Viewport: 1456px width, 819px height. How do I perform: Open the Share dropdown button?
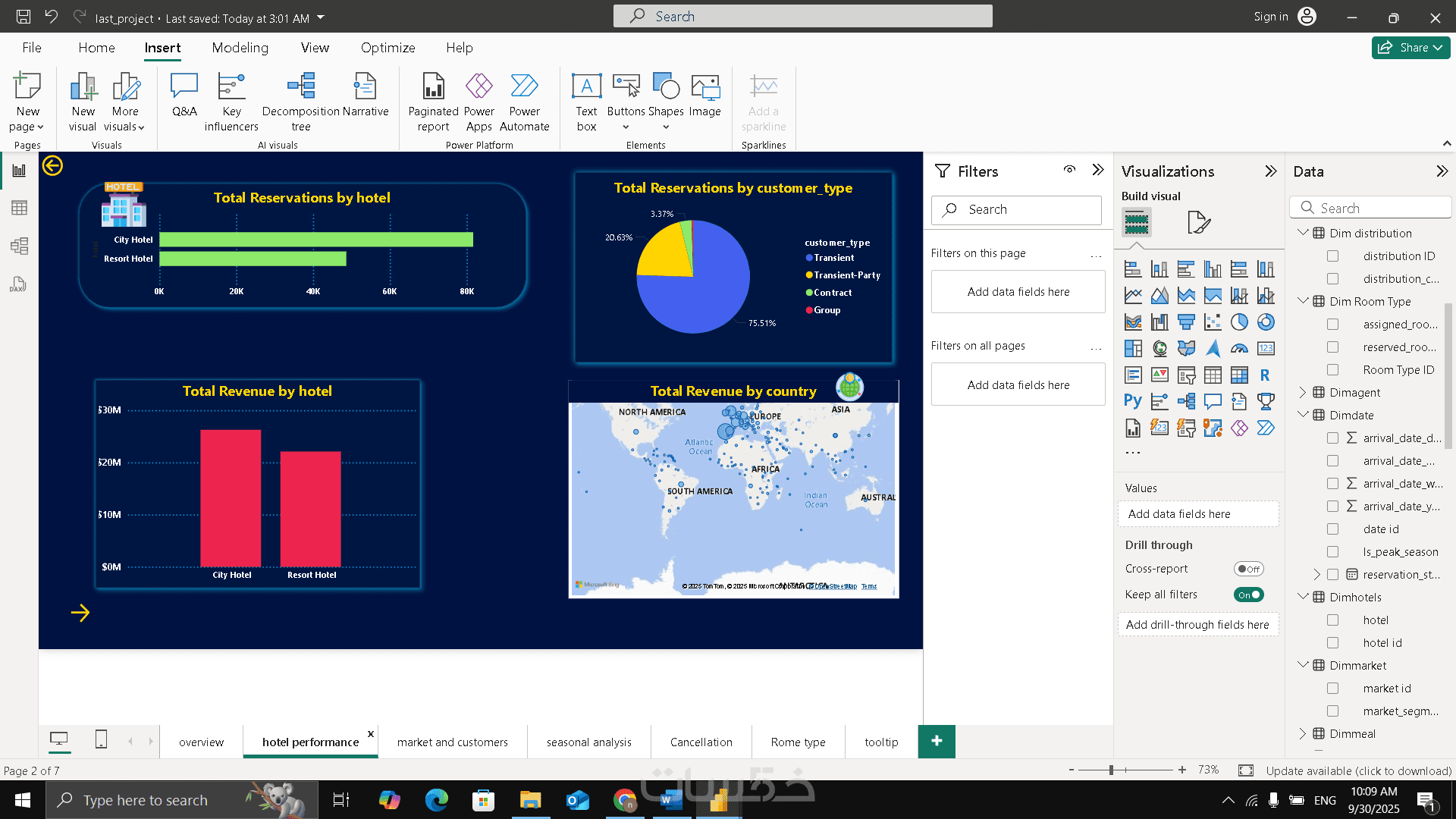tap(1410, 47)
